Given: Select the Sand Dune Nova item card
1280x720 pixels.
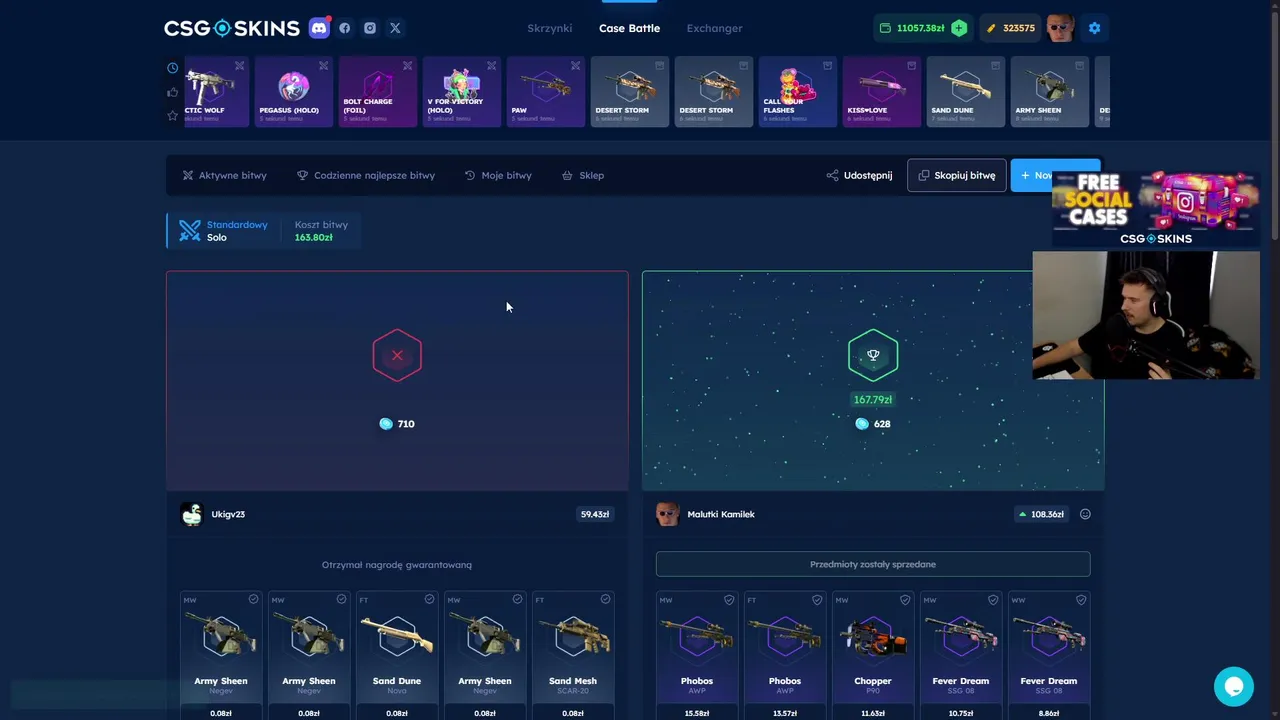Looking at the screenshot, I should tap(397, 655).
